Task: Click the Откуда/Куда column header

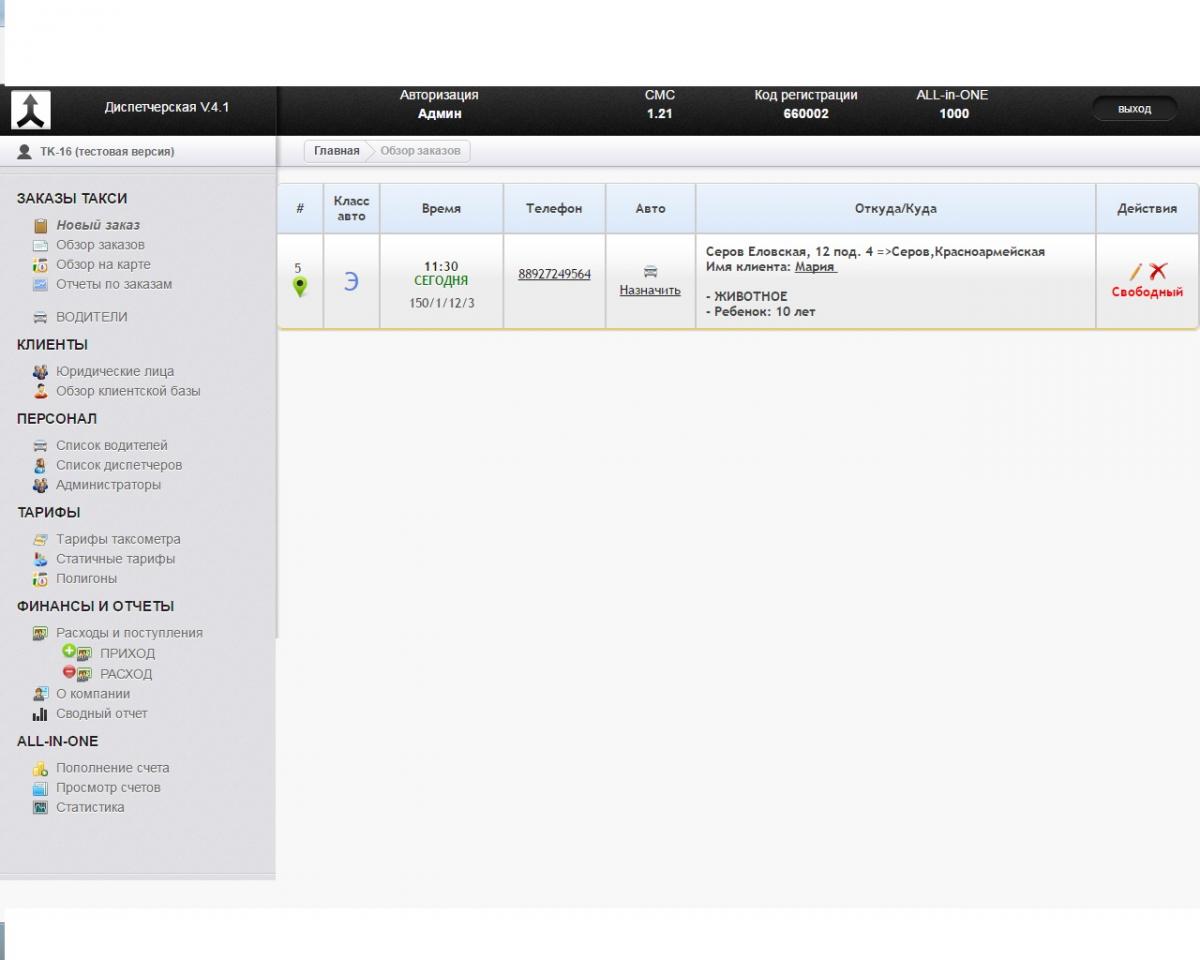Action: pos(896,209)
